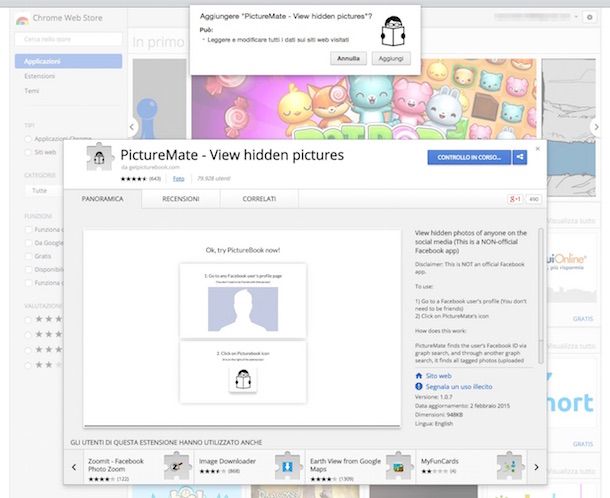This screenshot has height=498, width=610.
Task: Open Earth View from Google Maps extension
Action: [345, 465]
